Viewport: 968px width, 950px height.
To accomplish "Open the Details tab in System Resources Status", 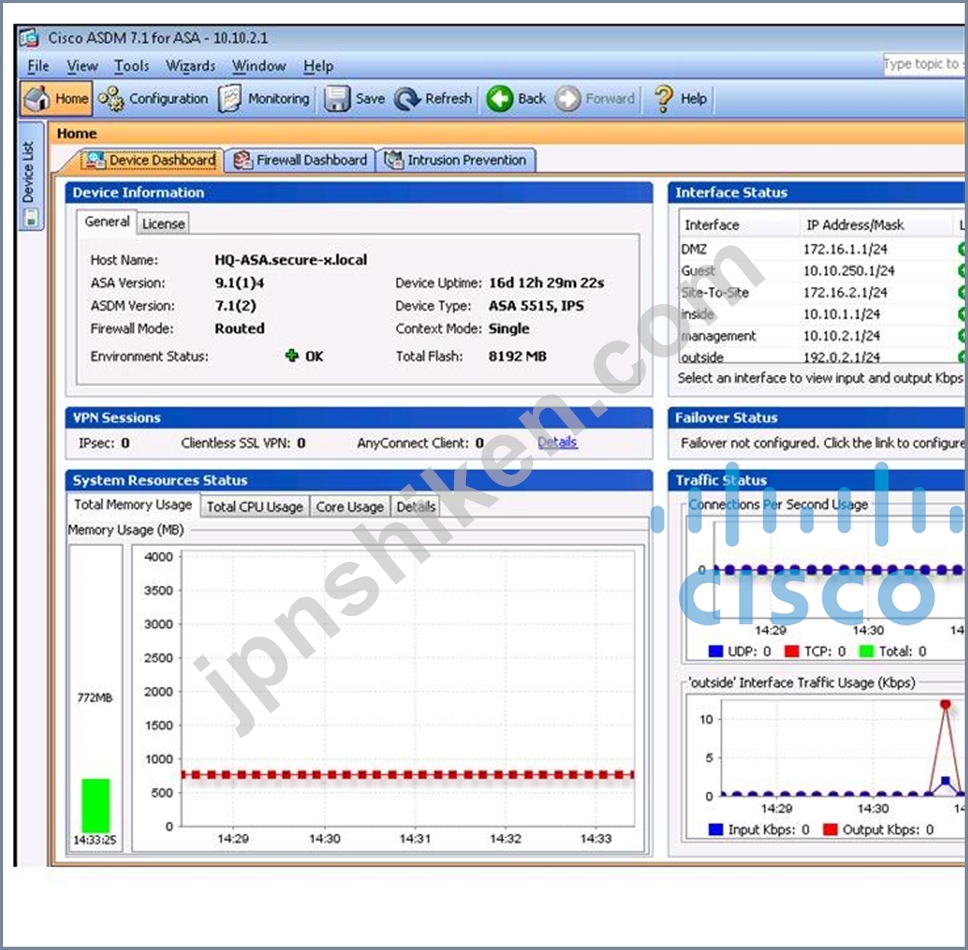I will [415, 507].
